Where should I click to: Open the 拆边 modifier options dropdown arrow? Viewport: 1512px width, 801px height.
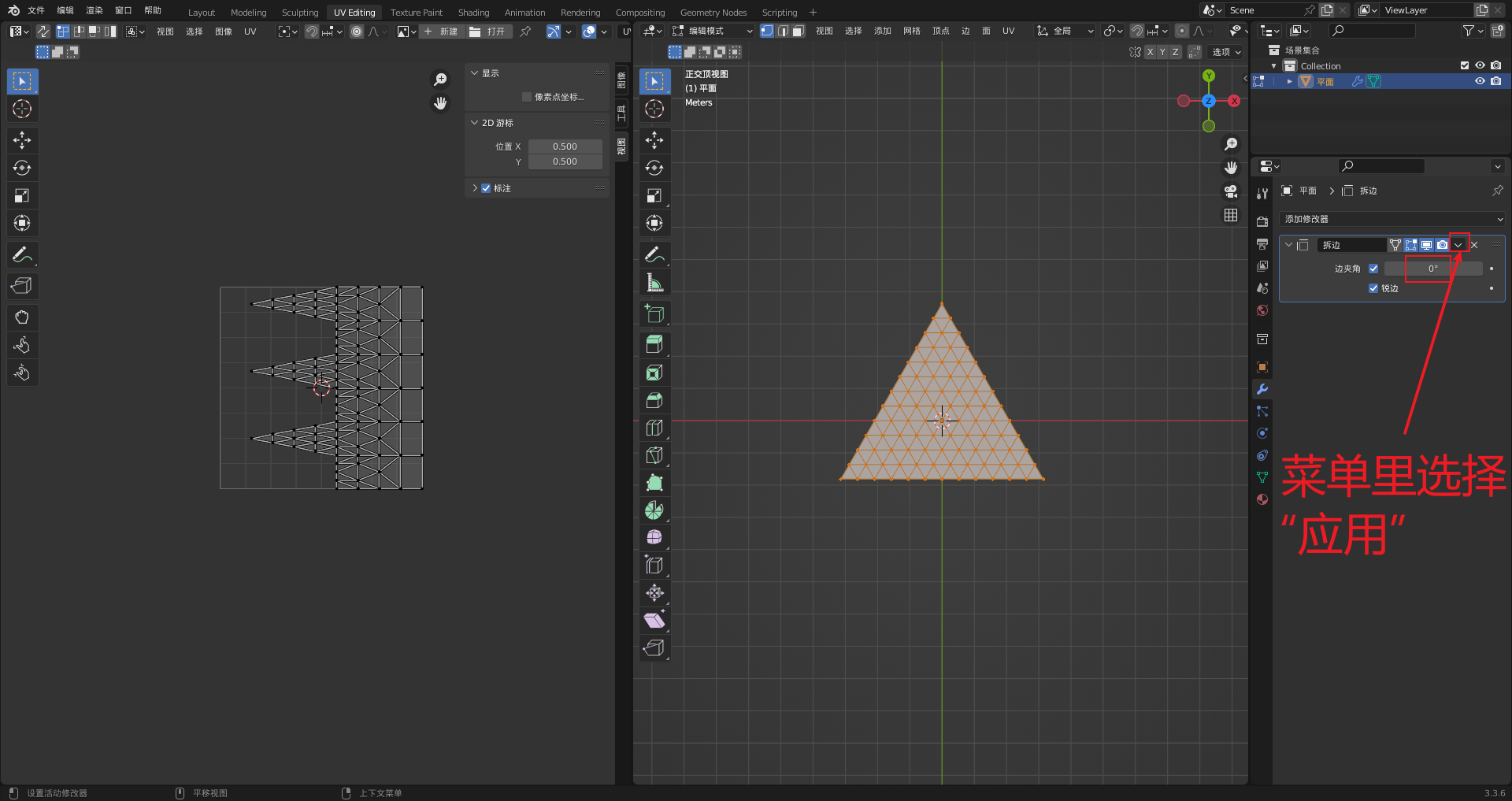coord(1458,245)
